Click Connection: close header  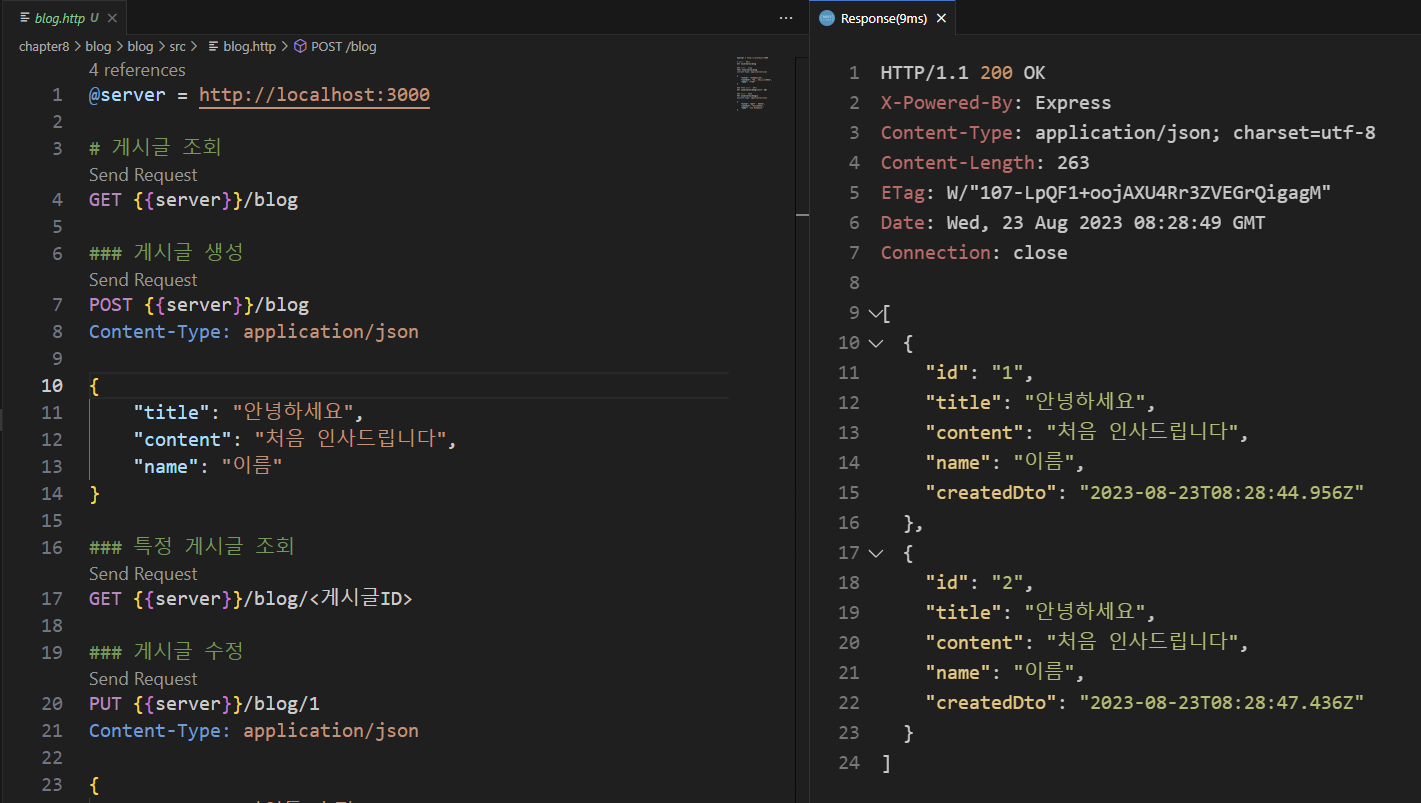(974, 253)
